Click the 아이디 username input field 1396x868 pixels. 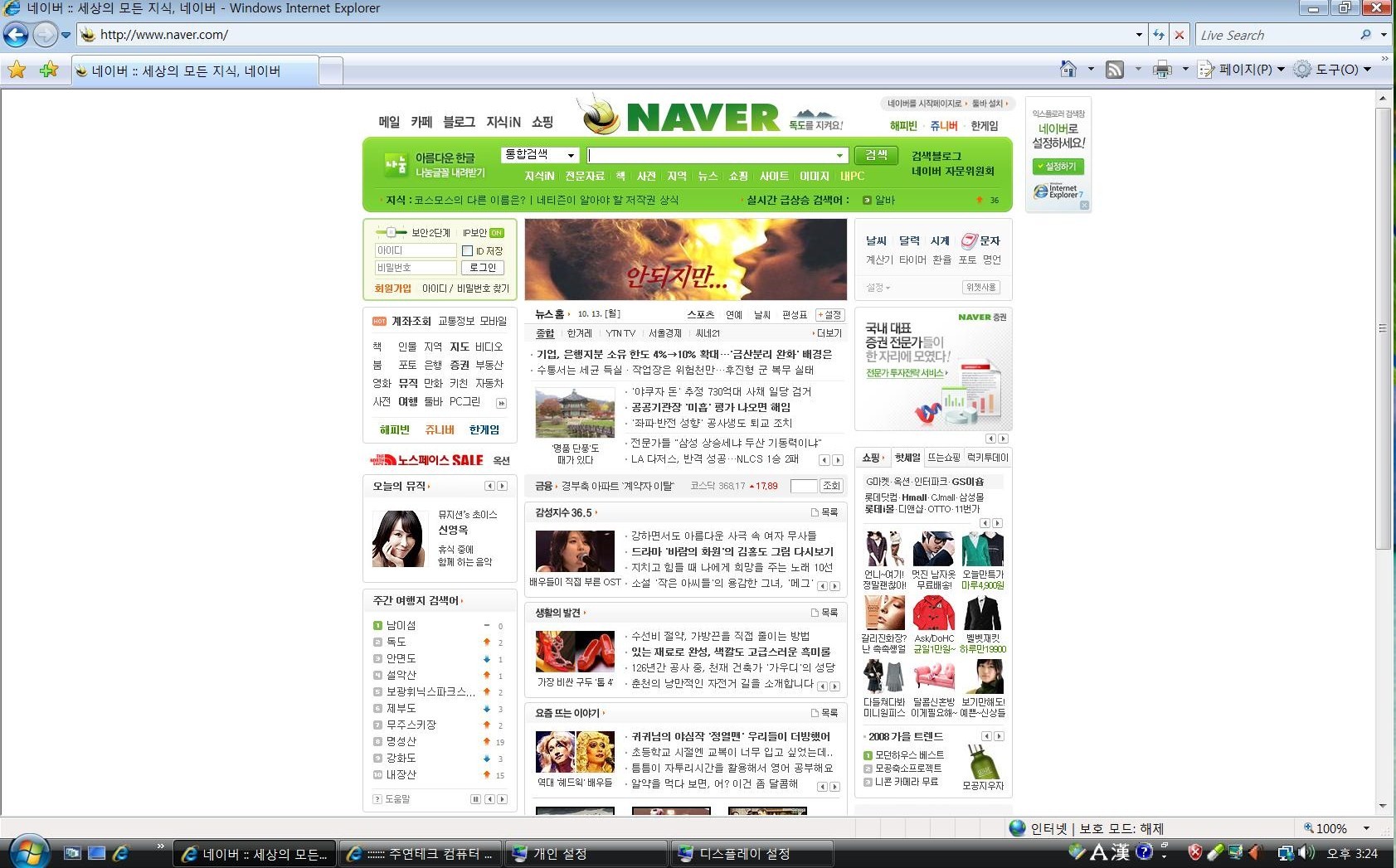point(415,250)
